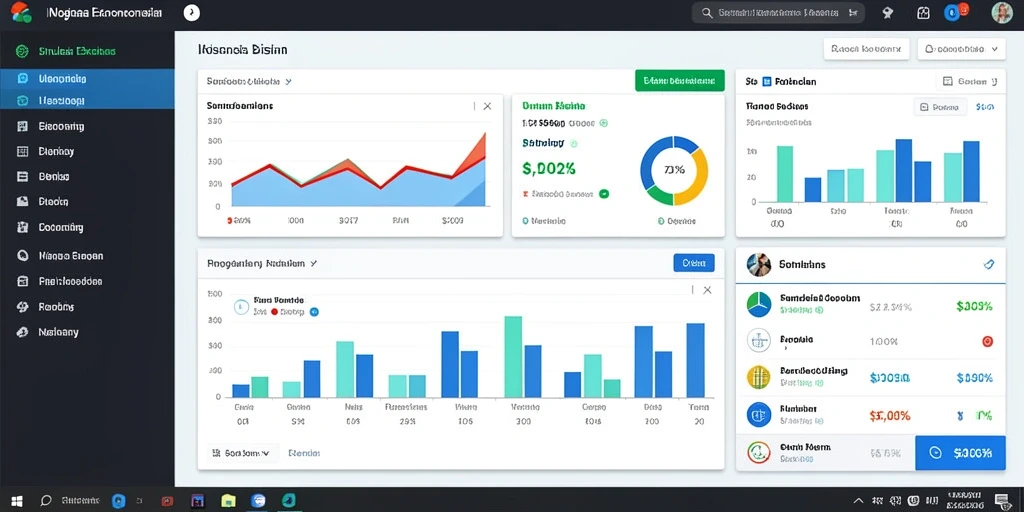Image resolution: width=1024 pixels, height=512 pixels.
Task: Click the blue pie chart list icon
Action: pyautogui.click(x=759, y=304)
